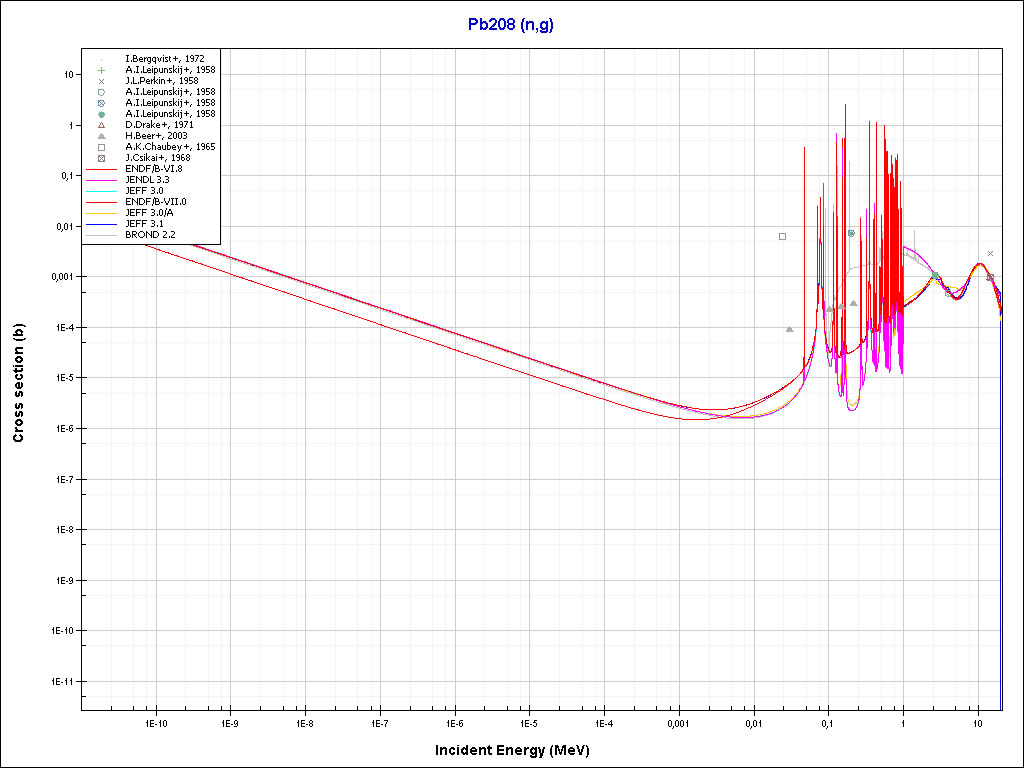1024x768 pixels.
Task: Click the empty square data point on the plot
Action: point(782,236)
